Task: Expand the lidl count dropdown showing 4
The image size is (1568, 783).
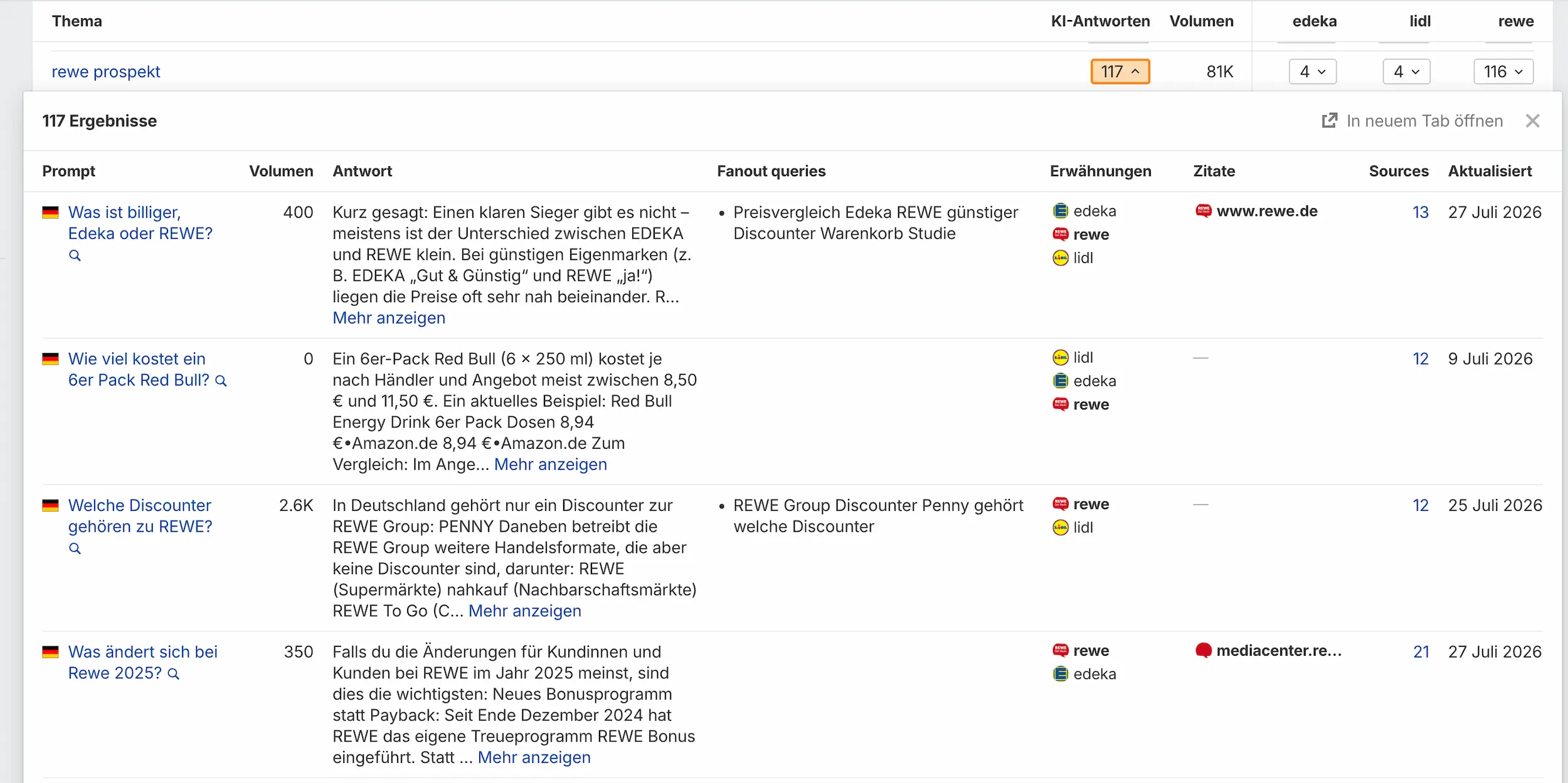Action: tap(1406, 71)
